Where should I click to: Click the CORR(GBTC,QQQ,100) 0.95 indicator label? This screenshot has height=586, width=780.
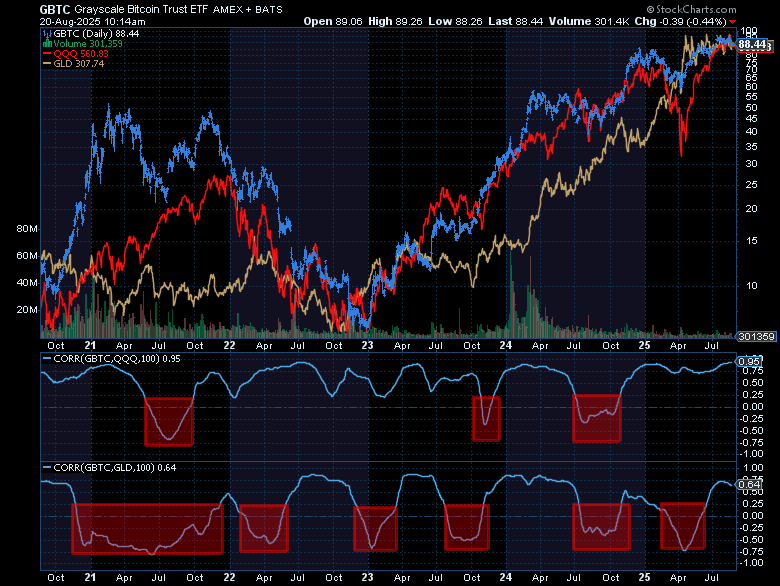(x=116, y=359)
